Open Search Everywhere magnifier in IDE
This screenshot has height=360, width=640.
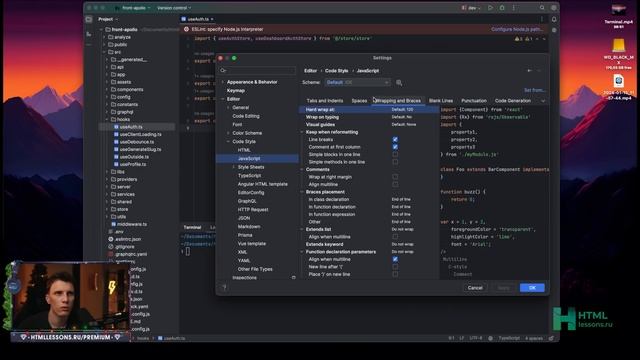tap(542, 8)
